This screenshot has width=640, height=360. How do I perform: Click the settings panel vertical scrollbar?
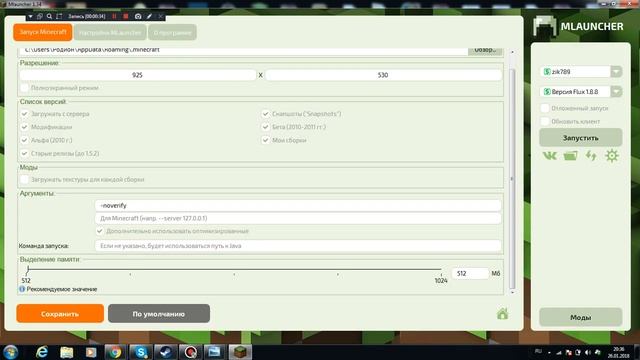(512, 179)
